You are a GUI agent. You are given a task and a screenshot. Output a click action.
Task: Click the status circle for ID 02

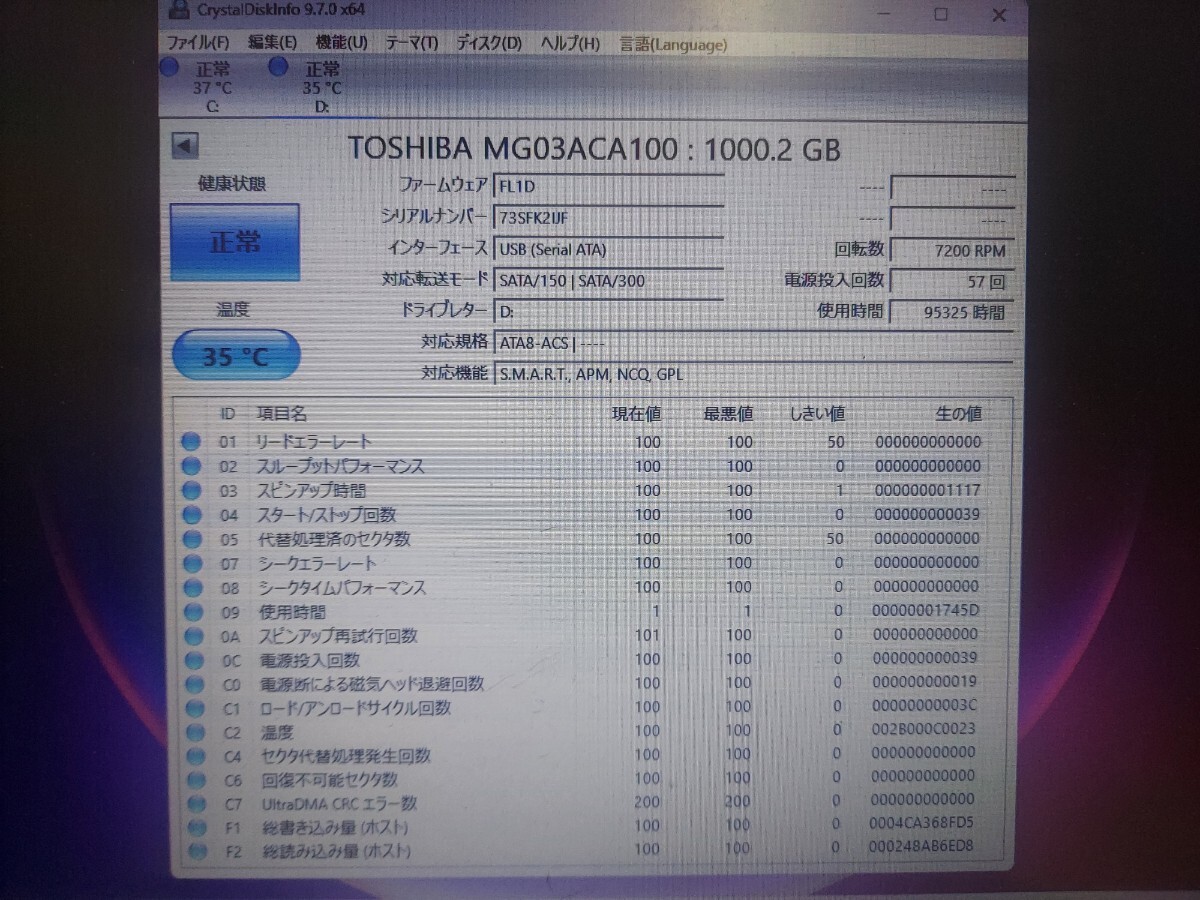[191, 466]
